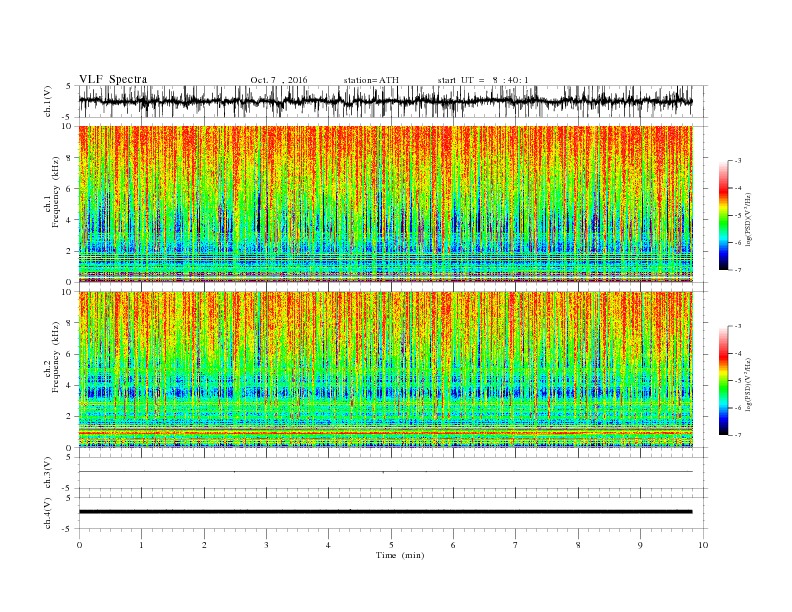Click the '6' kHz tick on ch.2 spectrogram
This screenshot has width=792, height=612.
[x=70, y=354]
